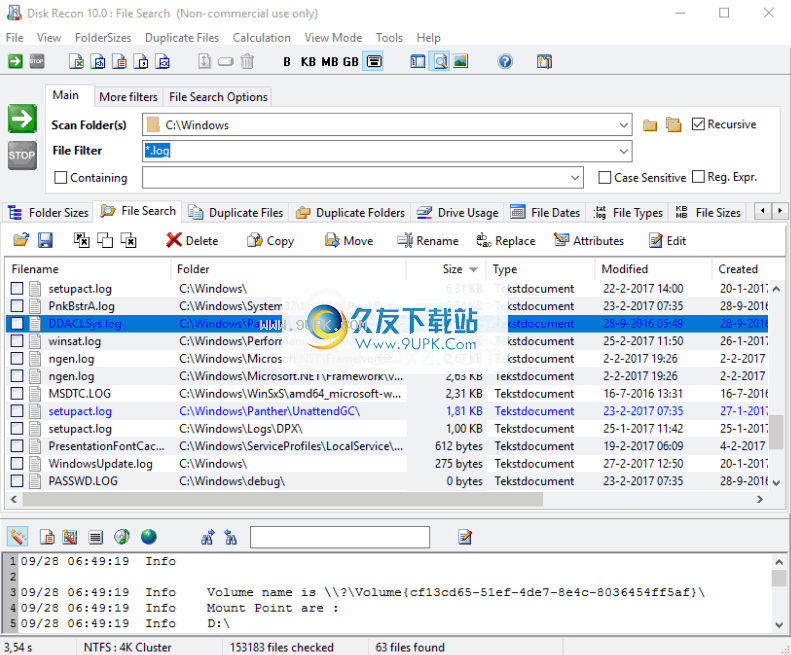The width and height of the screenshot is (791, 655).
Task: Enable Reg. Expr. checkbox
Action: [x=698, y=177]
